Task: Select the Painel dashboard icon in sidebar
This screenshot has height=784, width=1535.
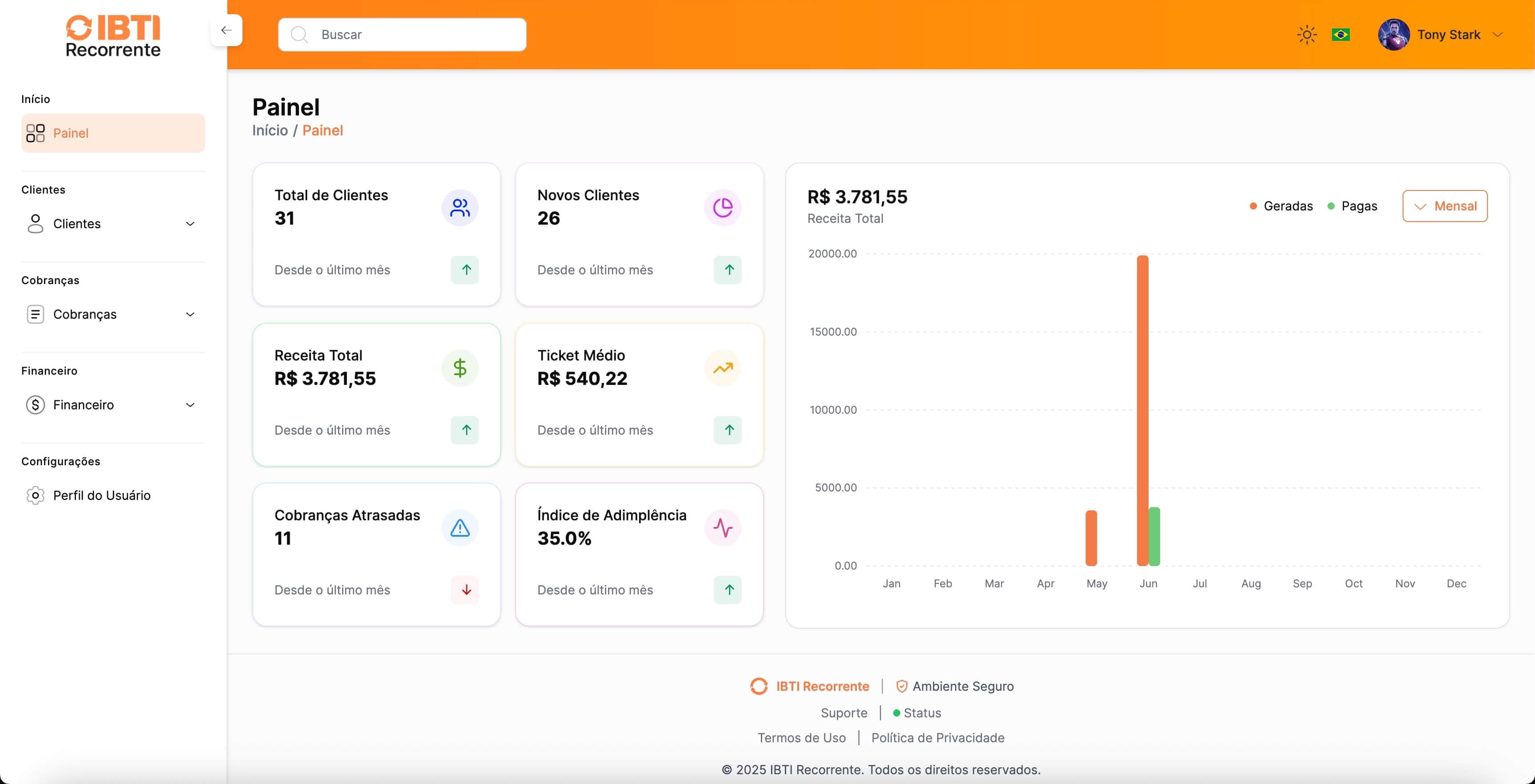Action: (35, 133)
